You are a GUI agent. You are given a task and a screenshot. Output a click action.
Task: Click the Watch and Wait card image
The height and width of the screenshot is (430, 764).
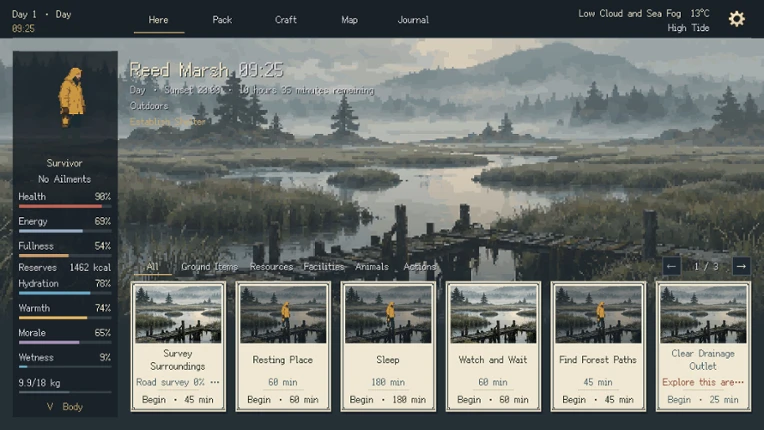click(x=493, y=314)
